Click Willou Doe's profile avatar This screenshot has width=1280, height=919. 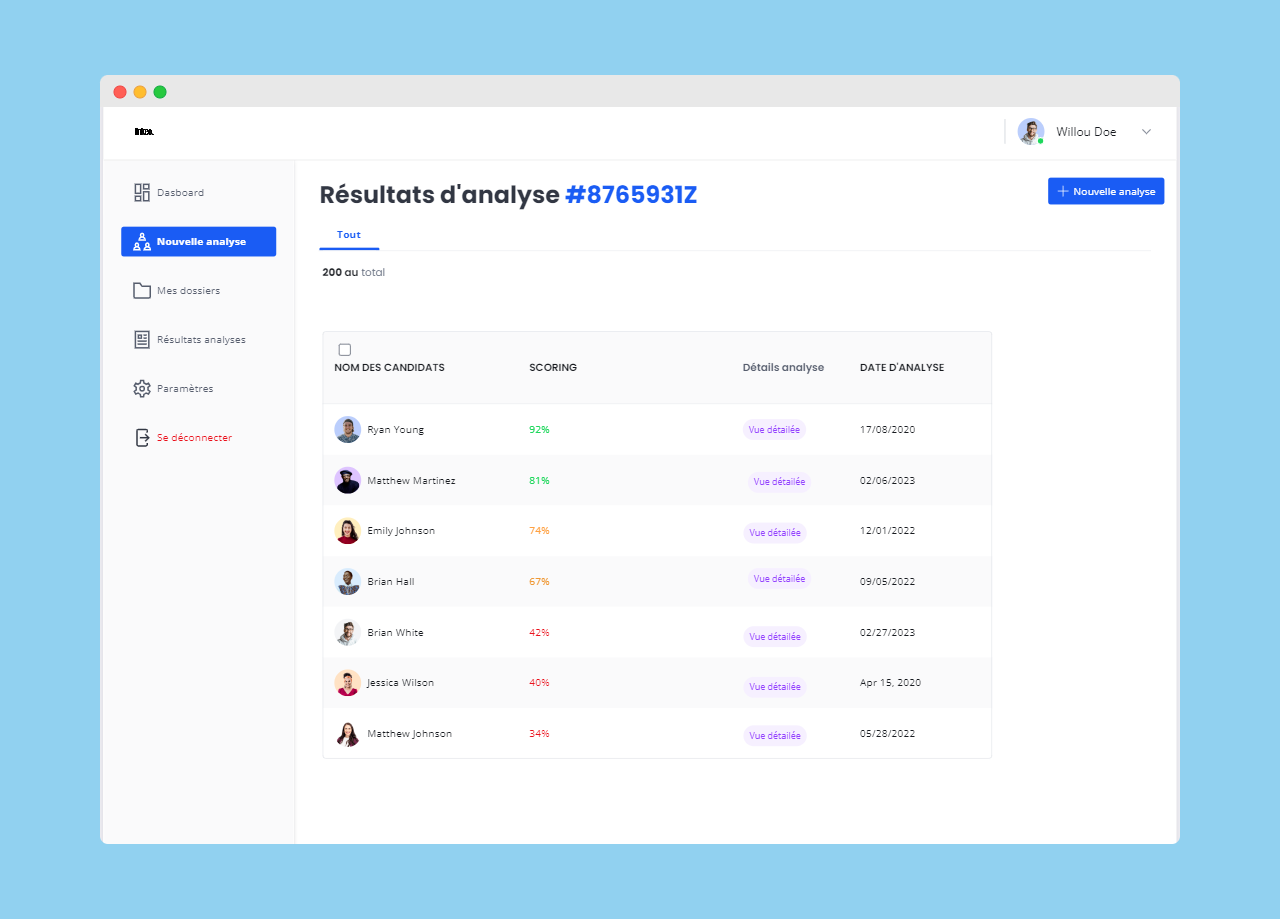pos(1031,131)
